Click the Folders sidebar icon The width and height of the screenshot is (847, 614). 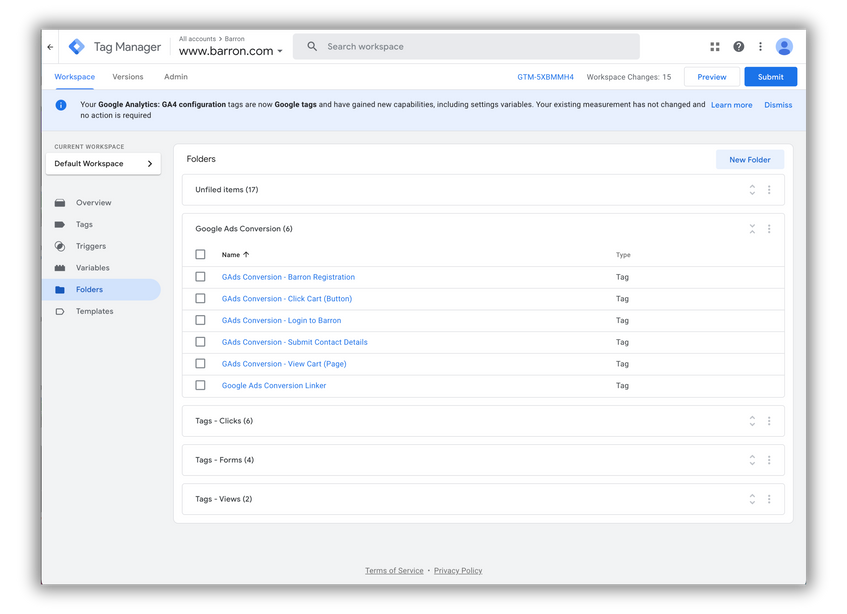(x=60, y=290)
